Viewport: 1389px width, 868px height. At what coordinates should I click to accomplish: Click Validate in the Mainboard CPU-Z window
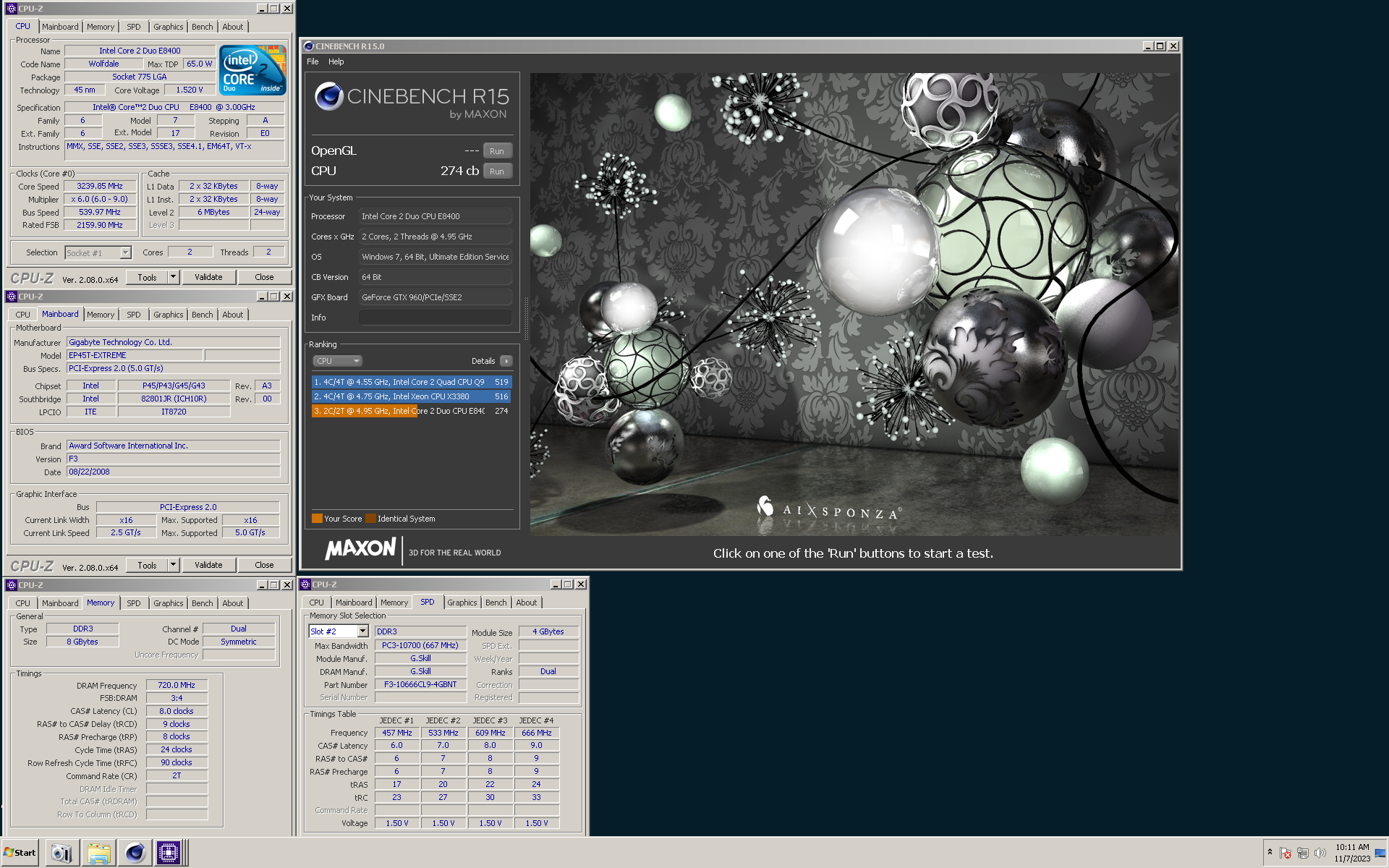pos(208,565)
